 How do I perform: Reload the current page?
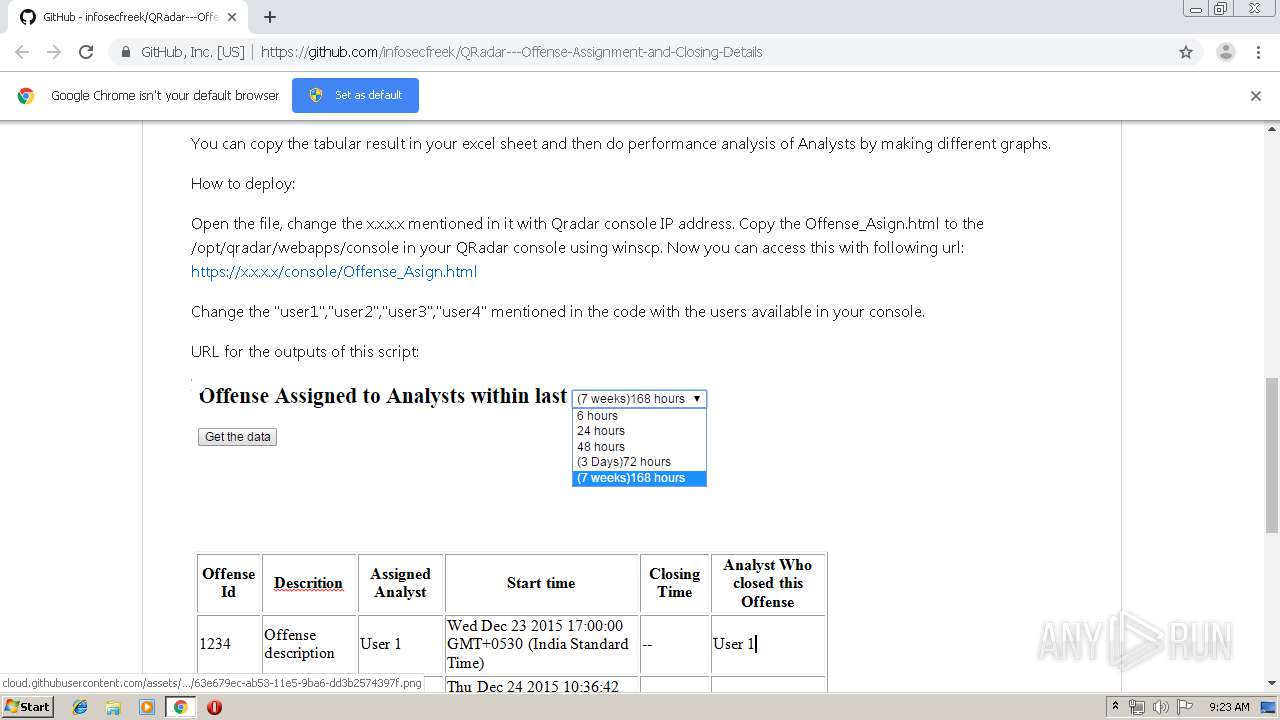click(86, 52)
